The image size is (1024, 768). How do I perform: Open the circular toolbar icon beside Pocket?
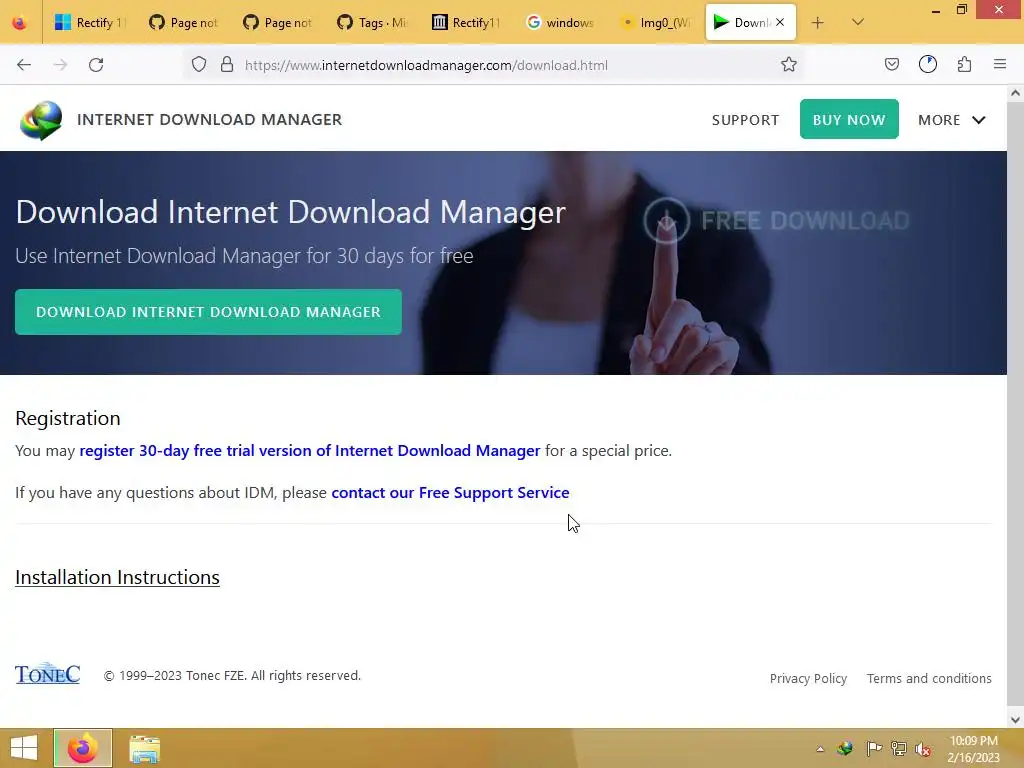[x=928, y=65]
